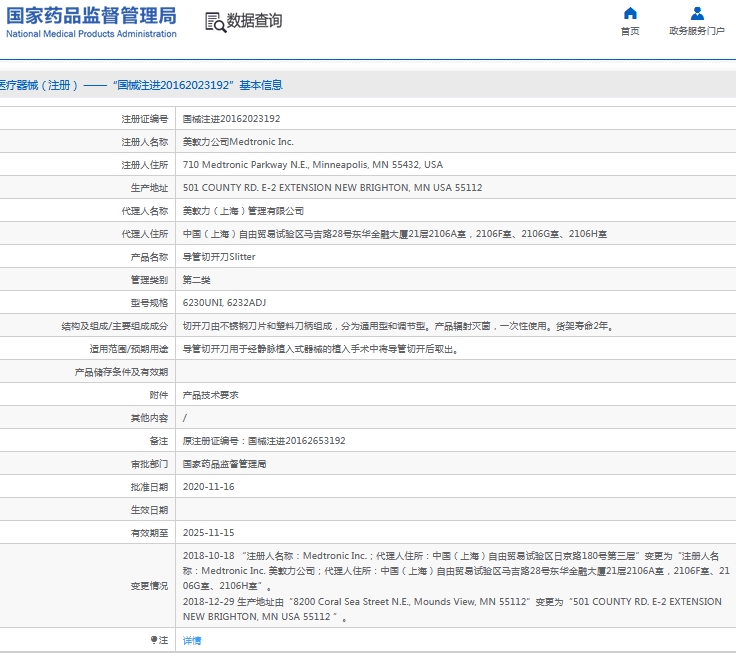
Task: Open the 政务服务门户 user portal icon
Action: pos(697,13)
